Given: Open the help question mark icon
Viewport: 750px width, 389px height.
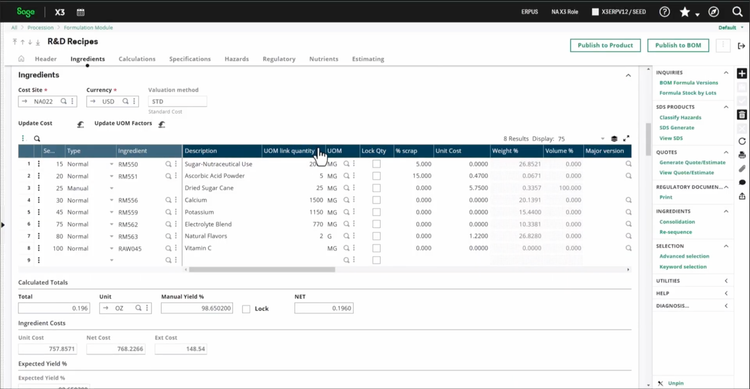Looking at the screenshot, I should pos(664,12).
